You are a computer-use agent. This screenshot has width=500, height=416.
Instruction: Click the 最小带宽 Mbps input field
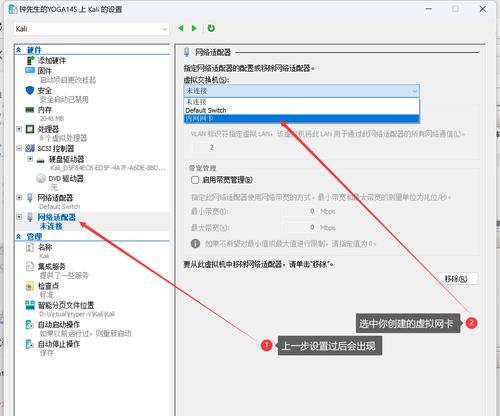[299, 211]
